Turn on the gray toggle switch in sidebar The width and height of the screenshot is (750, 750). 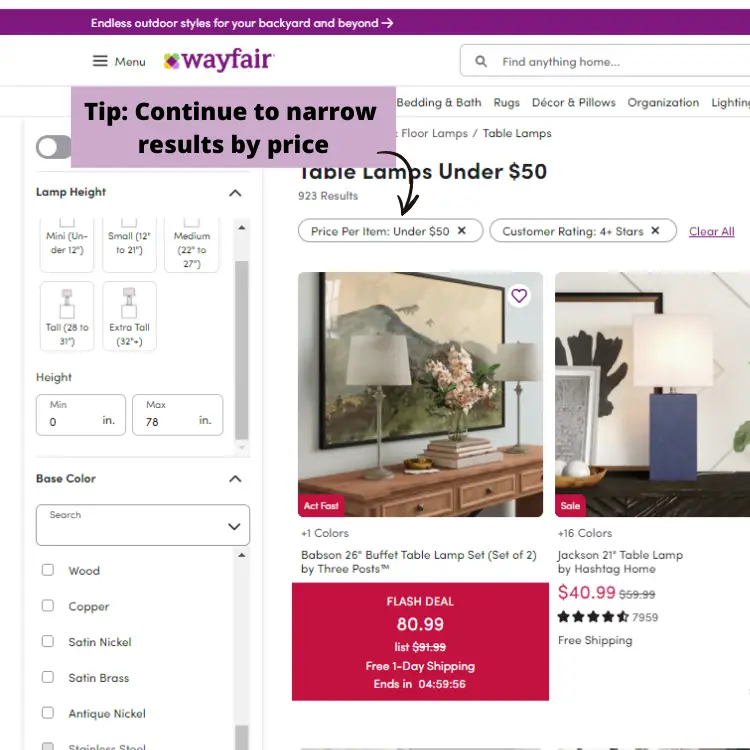tap(54, 147)
